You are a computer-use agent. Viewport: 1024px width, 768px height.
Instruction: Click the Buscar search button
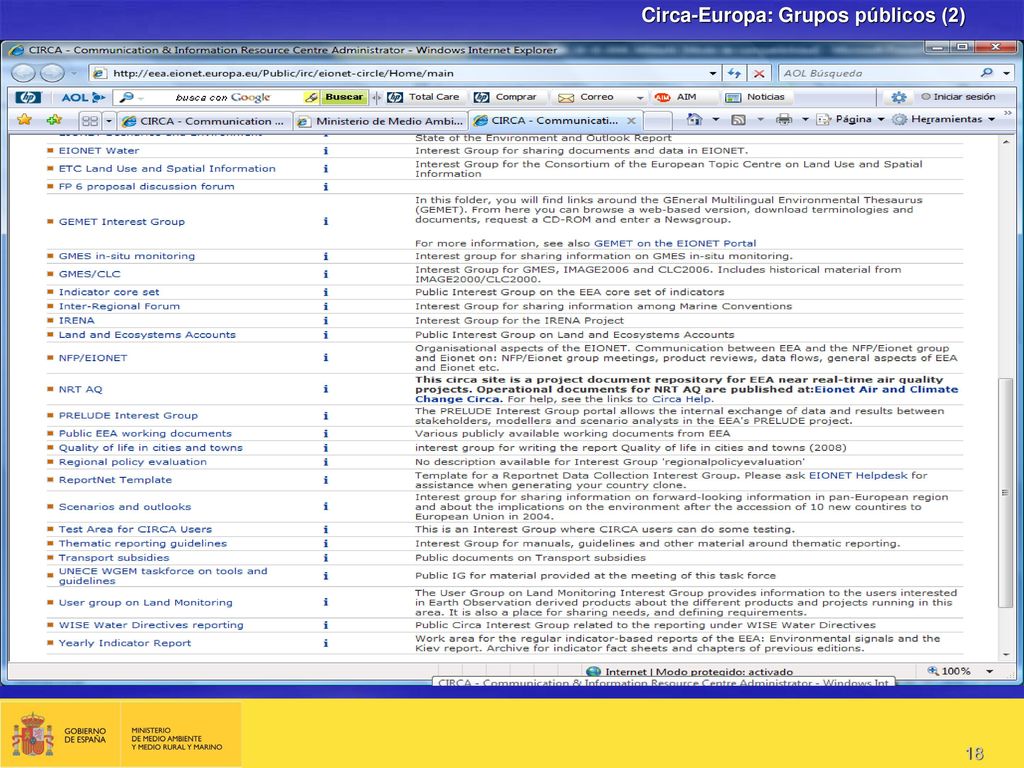point(344,97)
